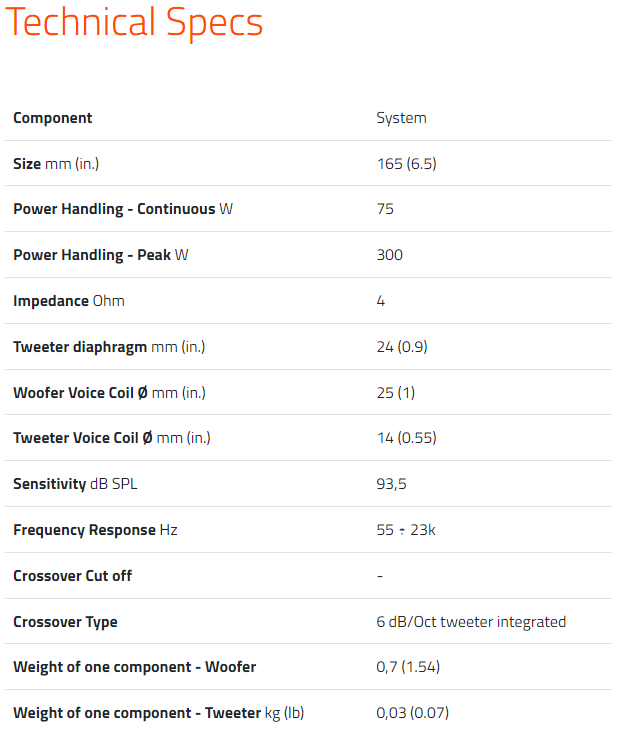Click the Sensitivity dB SPL label
Image resolution: width=623 pixels, height=738 pixels.
(x=74, y=484)
